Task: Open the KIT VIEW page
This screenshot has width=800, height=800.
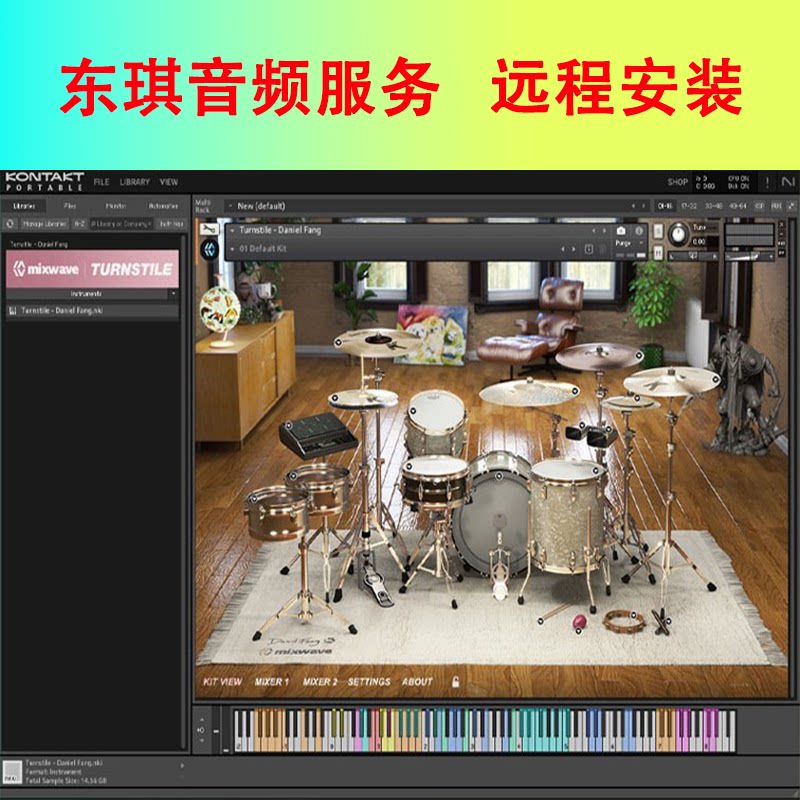Action: click(x=222, y=682)
